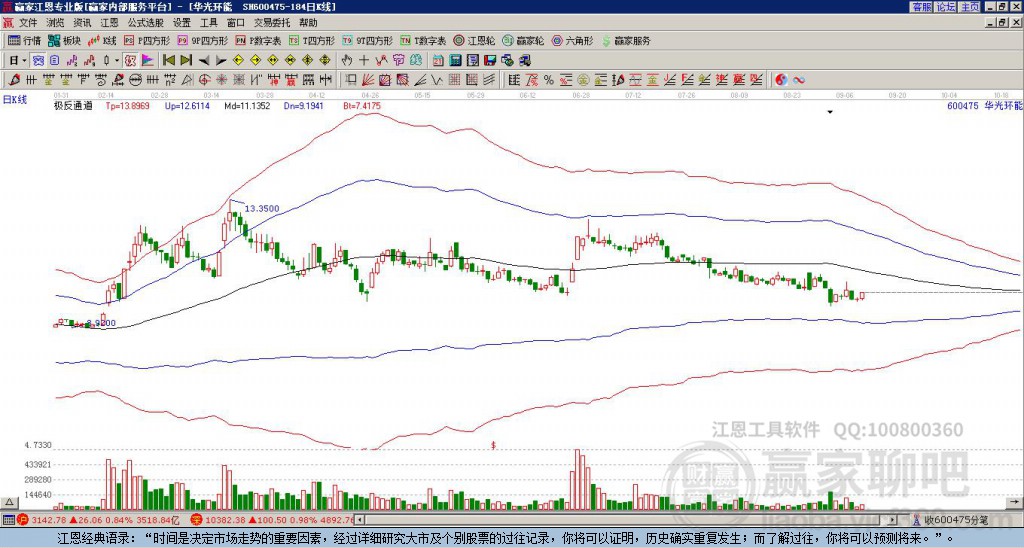This screenshot has height=548, width=1024.
Task: Click the 极反通道 indicator label
Action: coord(73,105)
